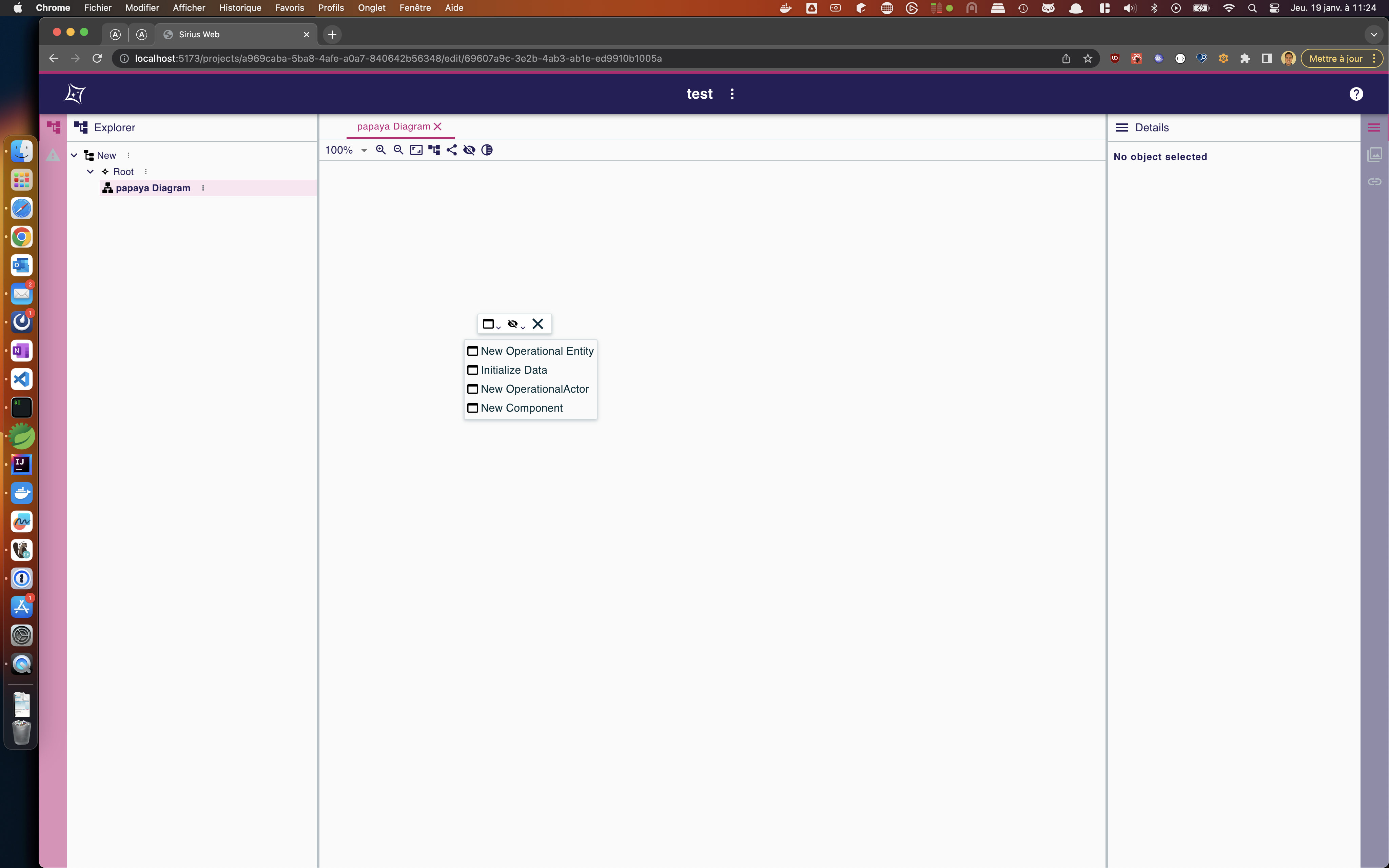Toggle the reveal hidden elements eye icon in toolbar
The width and height of the screenshot is (1389, 868).
click(x=469, y=150)
